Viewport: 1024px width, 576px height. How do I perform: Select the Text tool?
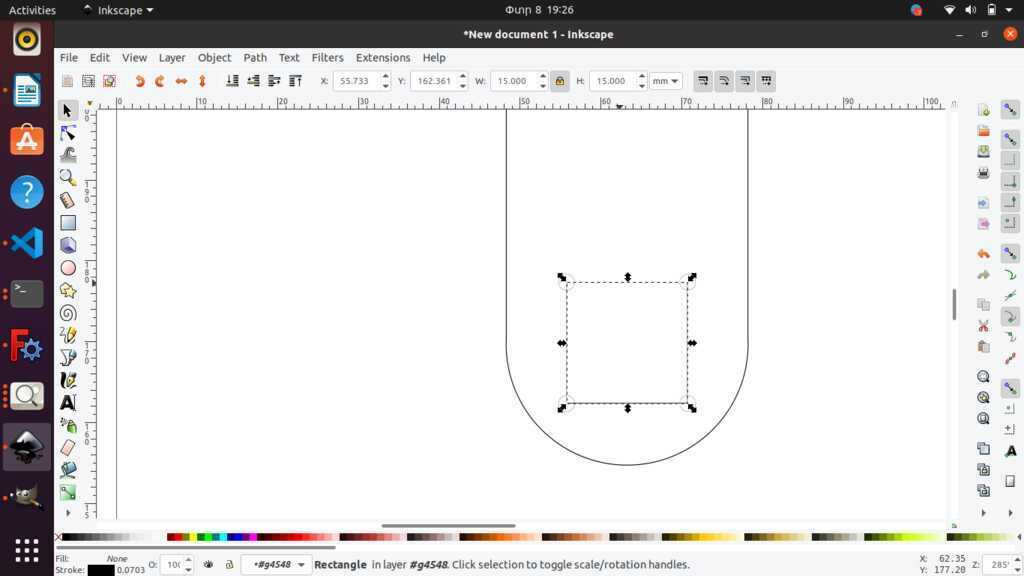coord(67,402)
